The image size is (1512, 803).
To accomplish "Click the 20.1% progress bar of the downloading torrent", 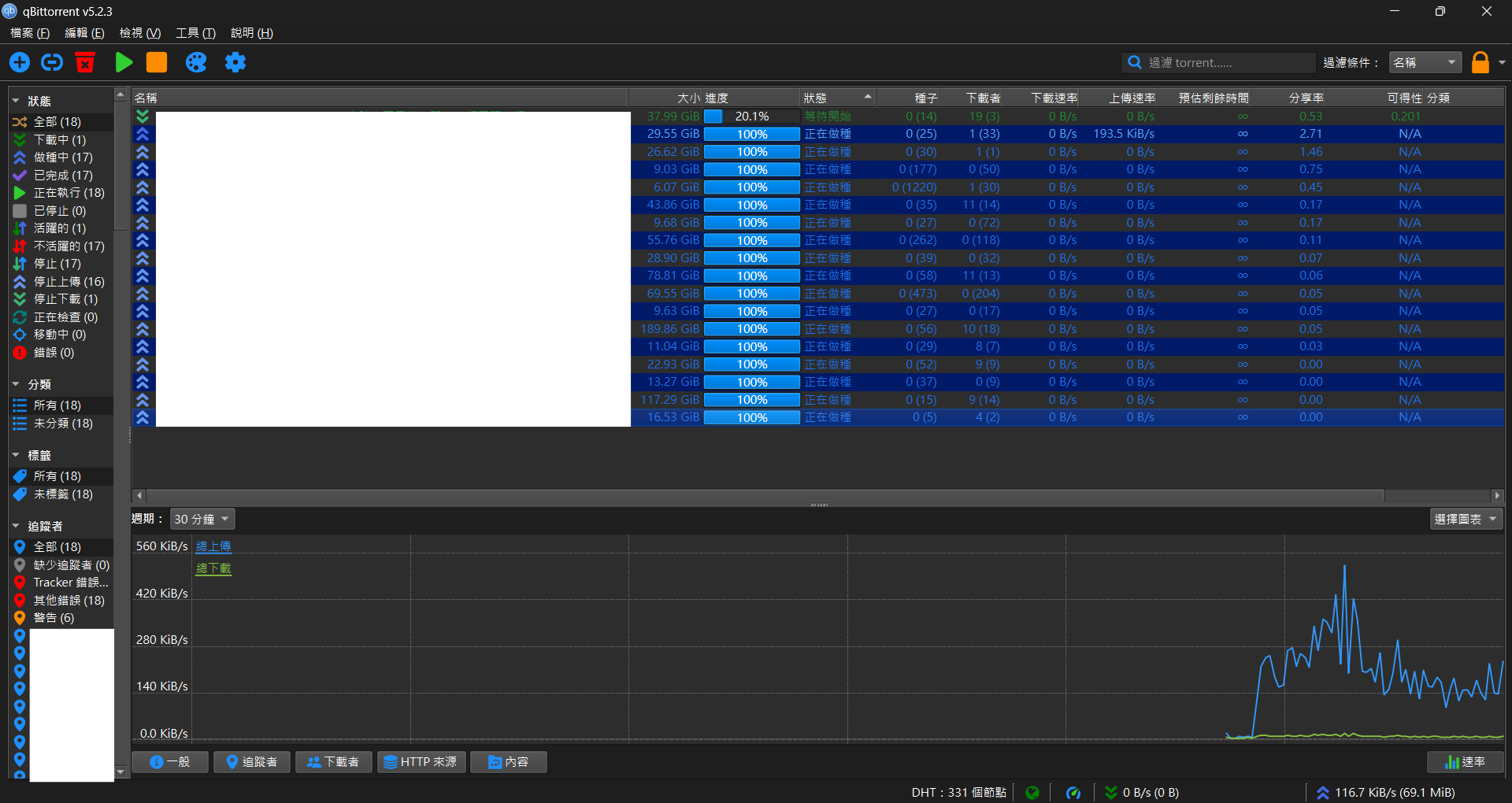I will tap(752, 116).
